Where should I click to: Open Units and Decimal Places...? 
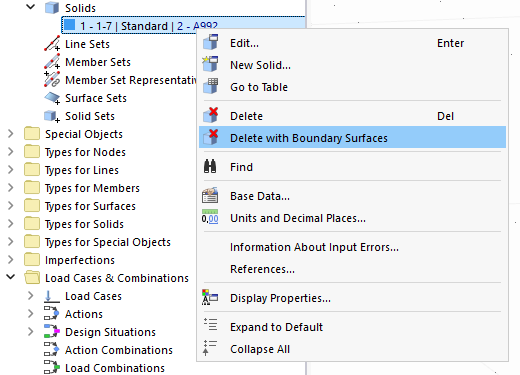pyautogui.click(x=352, y=218)
